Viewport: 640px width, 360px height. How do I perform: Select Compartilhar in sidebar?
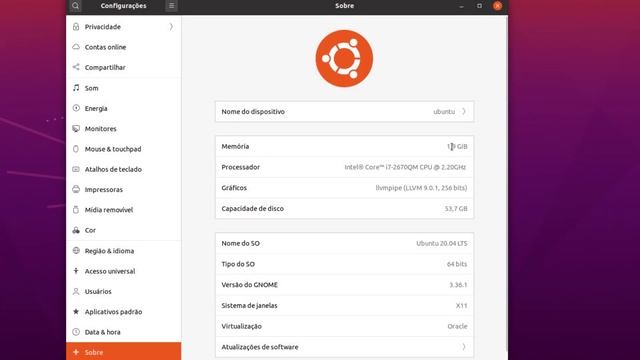124,67
